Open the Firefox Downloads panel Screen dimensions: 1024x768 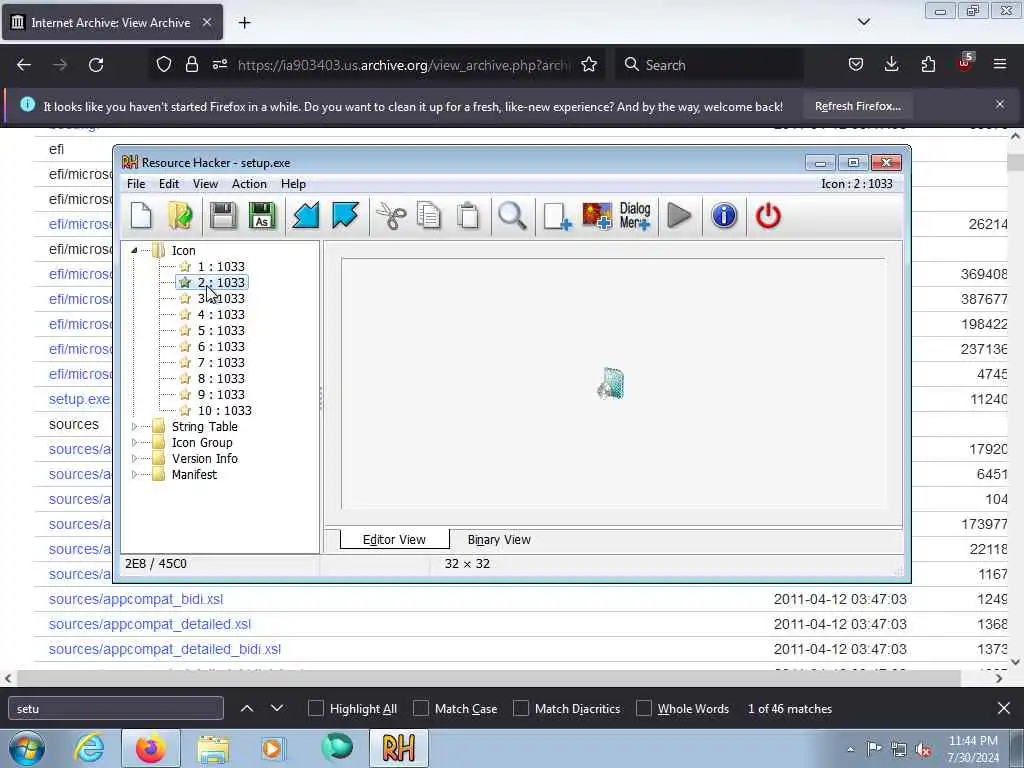pos(891,64)
